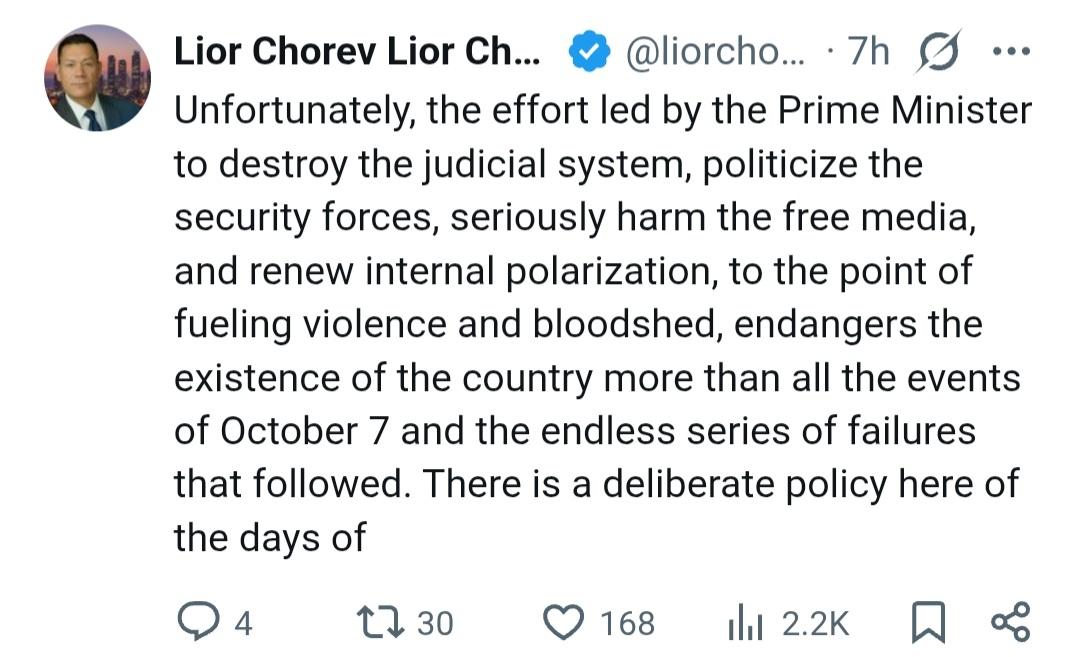Open the three-dot more options menu
The height and width of the screenshot is (657, 1080).
1008,52
